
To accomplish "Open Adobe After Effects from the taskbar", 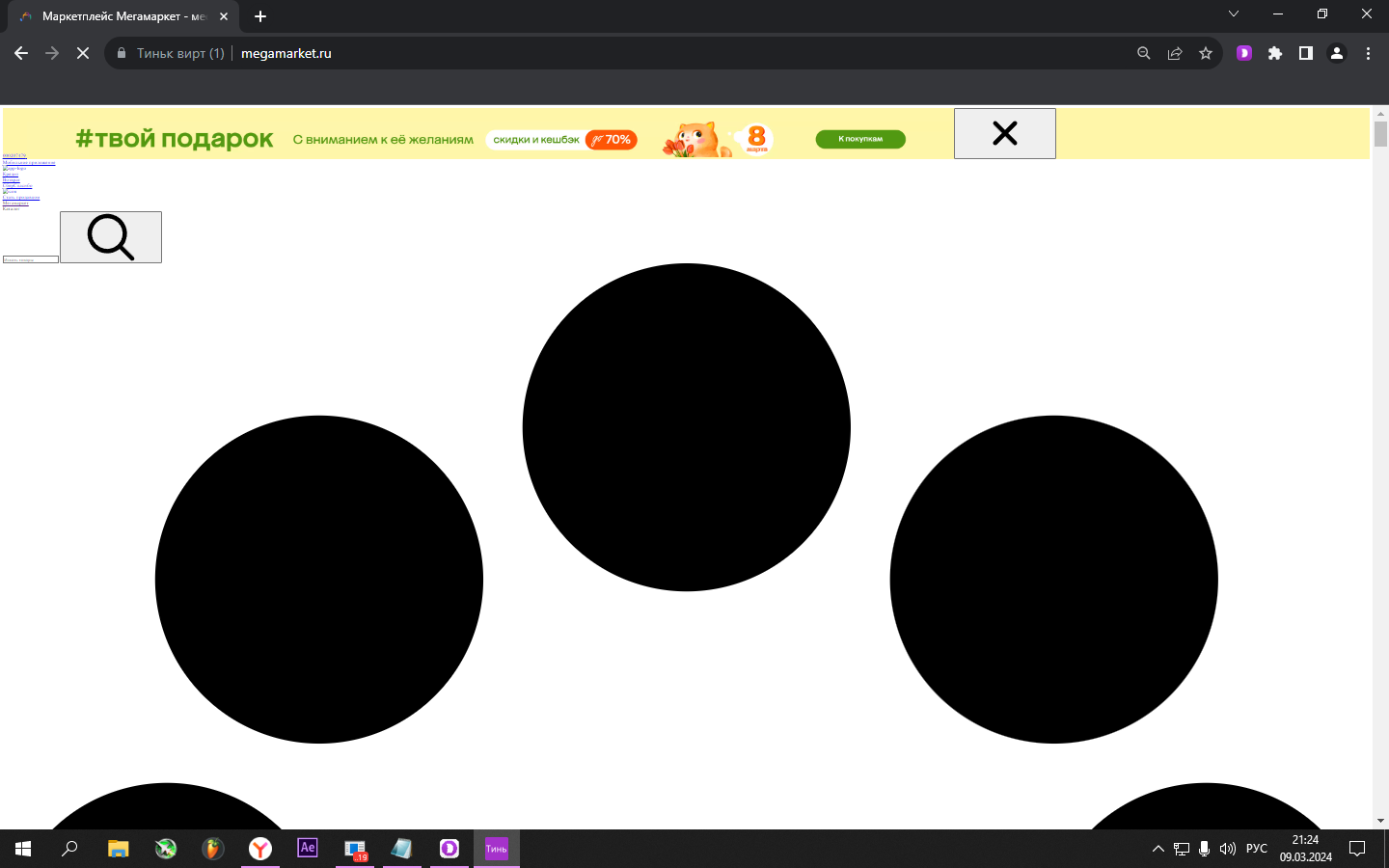I will [308, 849].
